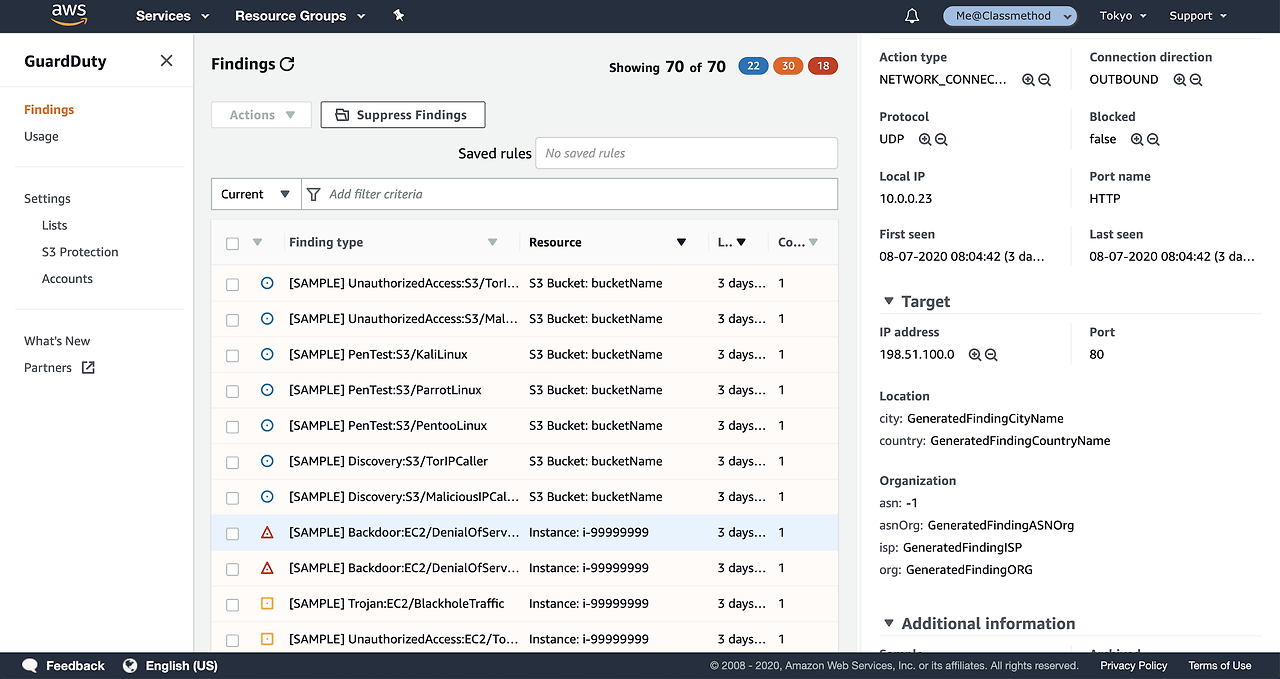Click the Suppress Findings button

tap(402, 115)
